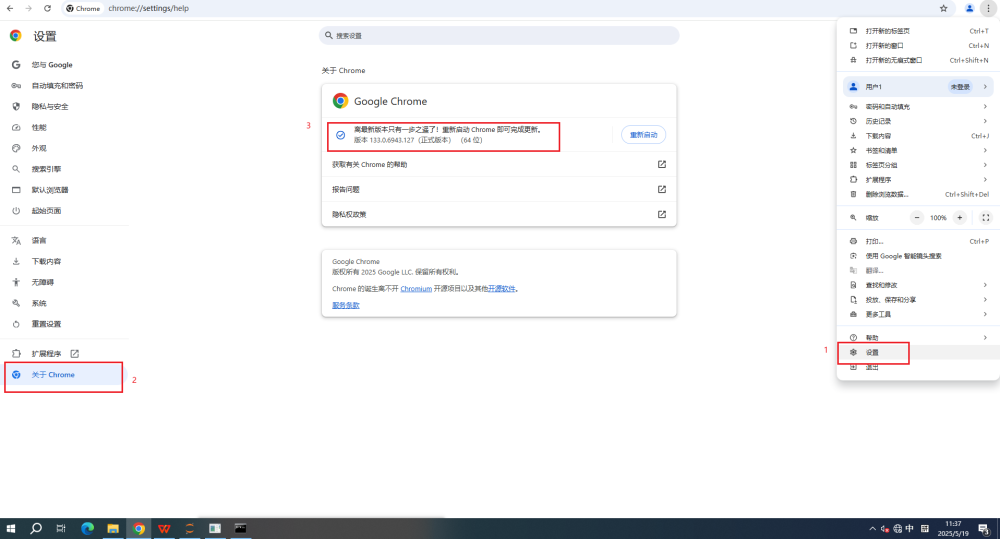Viewport: 1000px width, 539px height.
Task: Choose 打印... from the Chrome menu
Action: (918, 241)
